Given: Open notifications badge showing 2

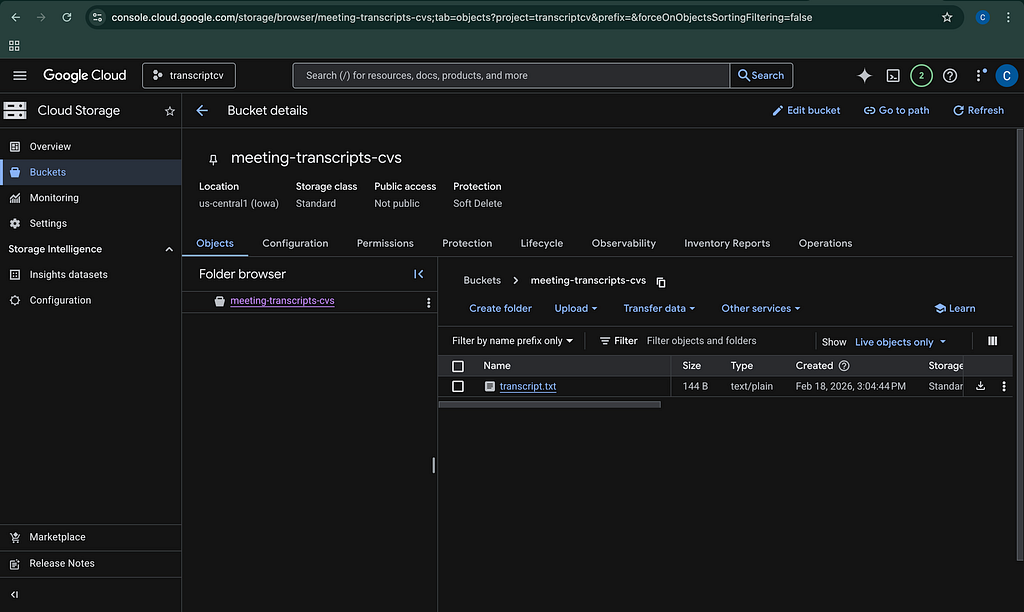Looking at the screenshot, I should point(921,76).
